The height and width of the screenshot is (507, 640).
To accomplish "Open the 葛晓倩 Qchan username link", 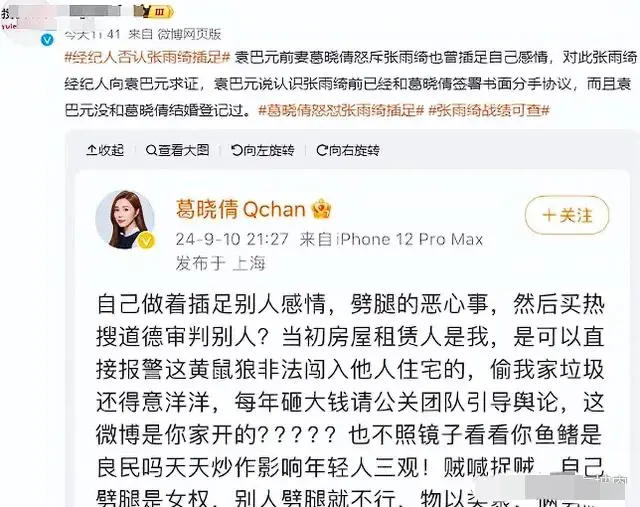I will 240,209.
